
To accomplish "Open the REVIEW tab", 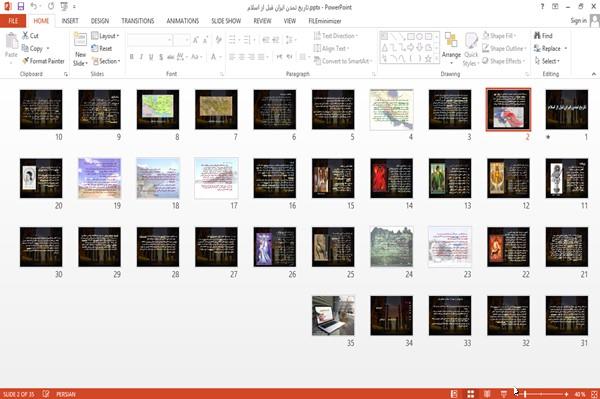I will click(262, 21).
